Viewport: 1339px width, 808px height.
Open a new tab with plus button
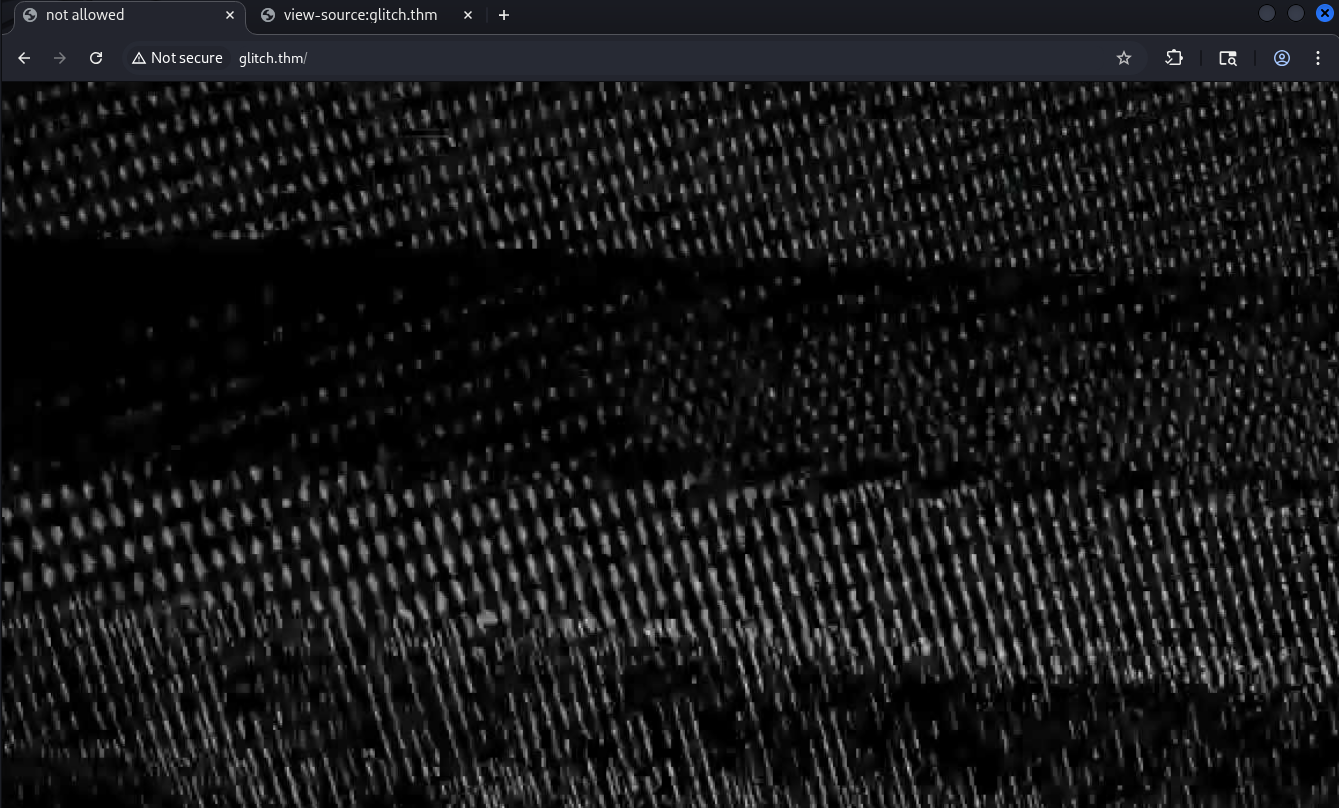click(504, 15)
